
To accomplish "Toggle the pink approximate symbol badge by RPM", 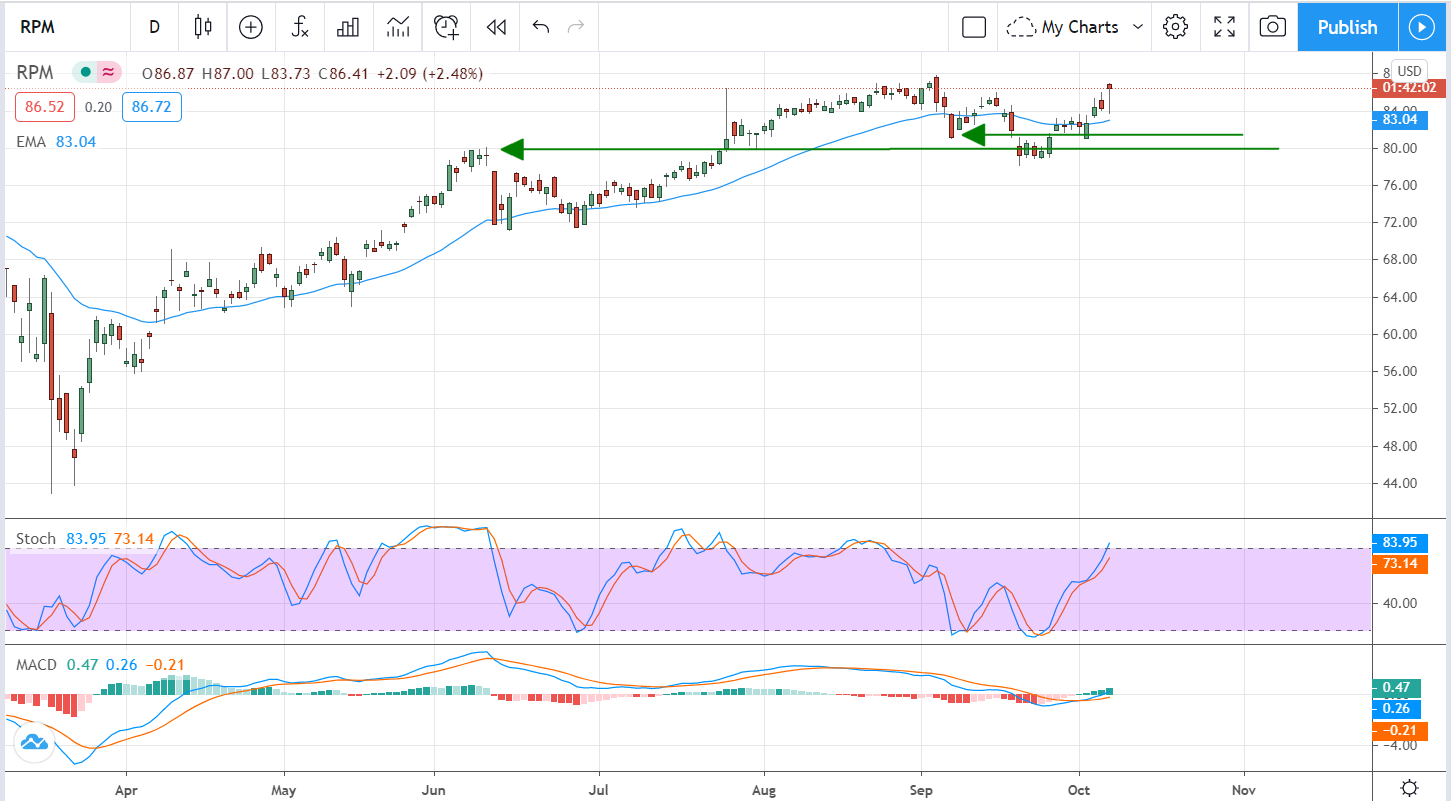I will coord(108,73).
